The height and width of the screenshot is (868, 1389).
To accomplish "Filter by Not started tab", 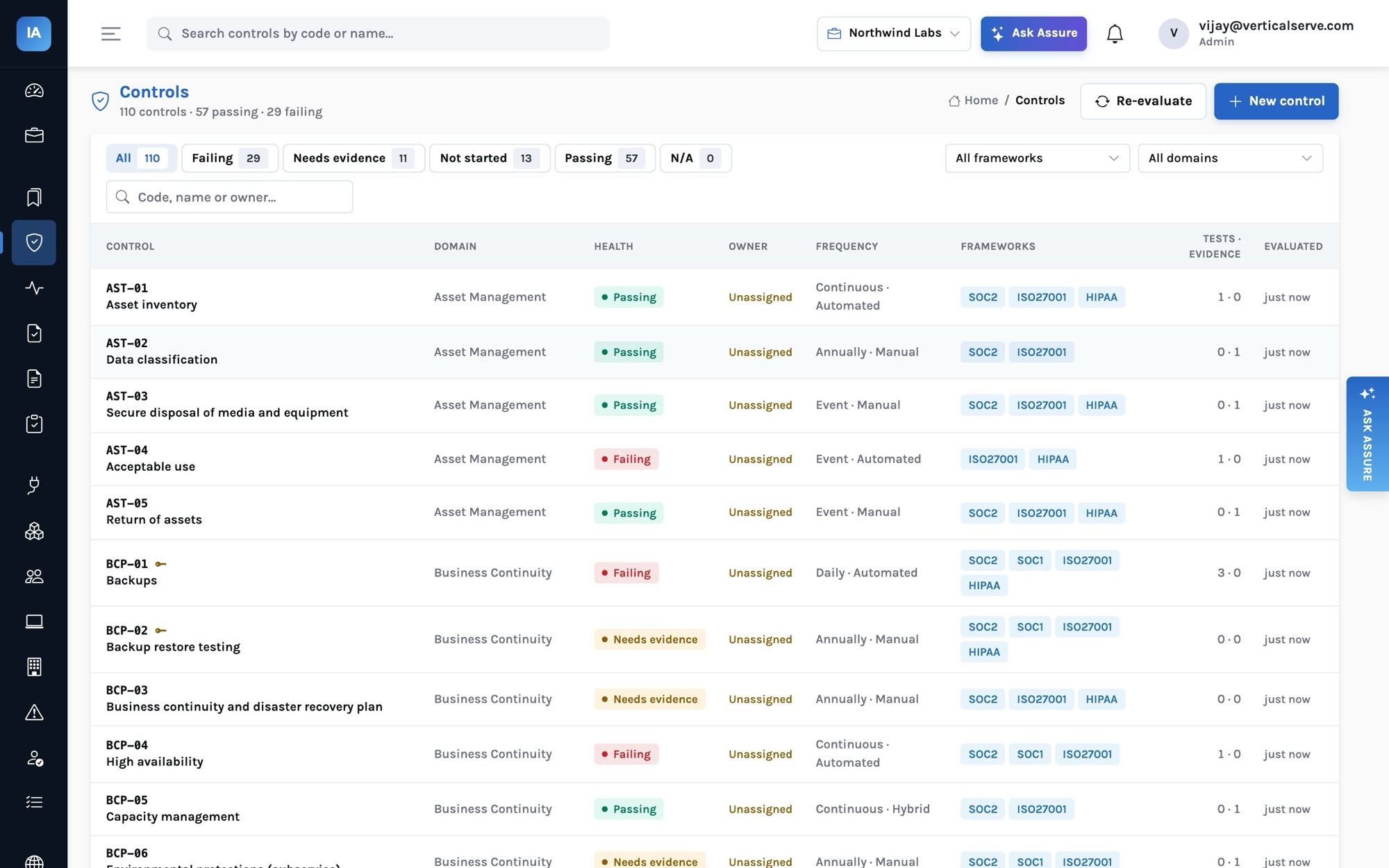I will pyautogui.click(x=490, y=158).
